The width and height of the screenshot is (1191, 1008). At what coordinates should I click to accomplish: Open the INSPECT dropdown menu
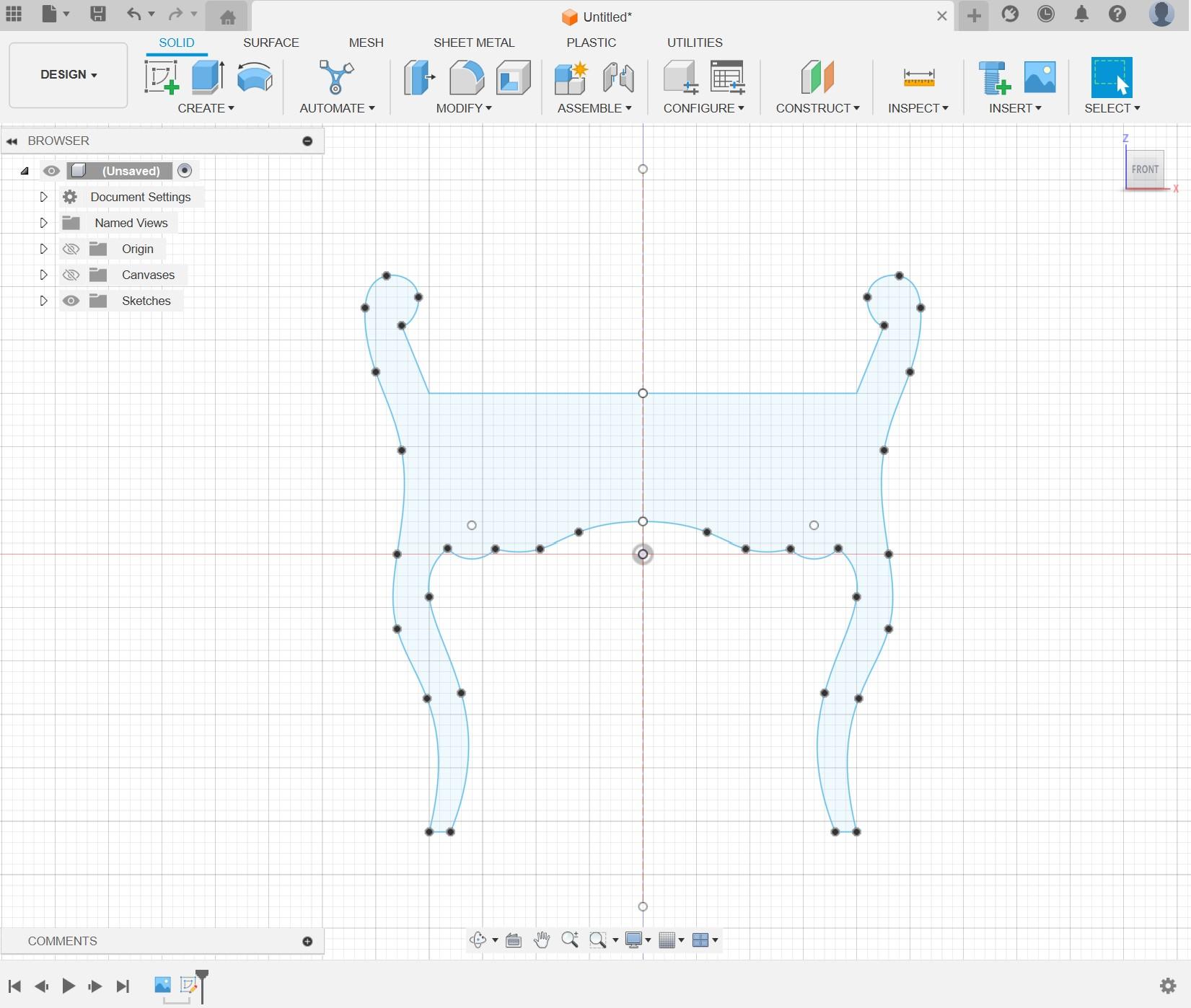pyautogui.click(x=918, y=108)
